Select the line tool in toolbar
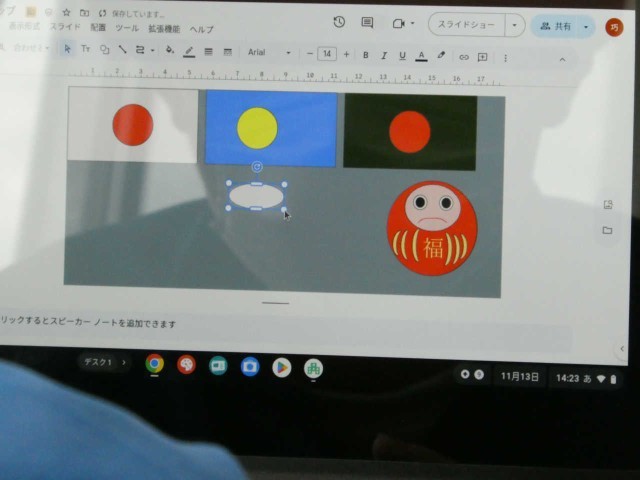Image resolution: width=640 pixels, height=480 pixels. coord(122,50)
